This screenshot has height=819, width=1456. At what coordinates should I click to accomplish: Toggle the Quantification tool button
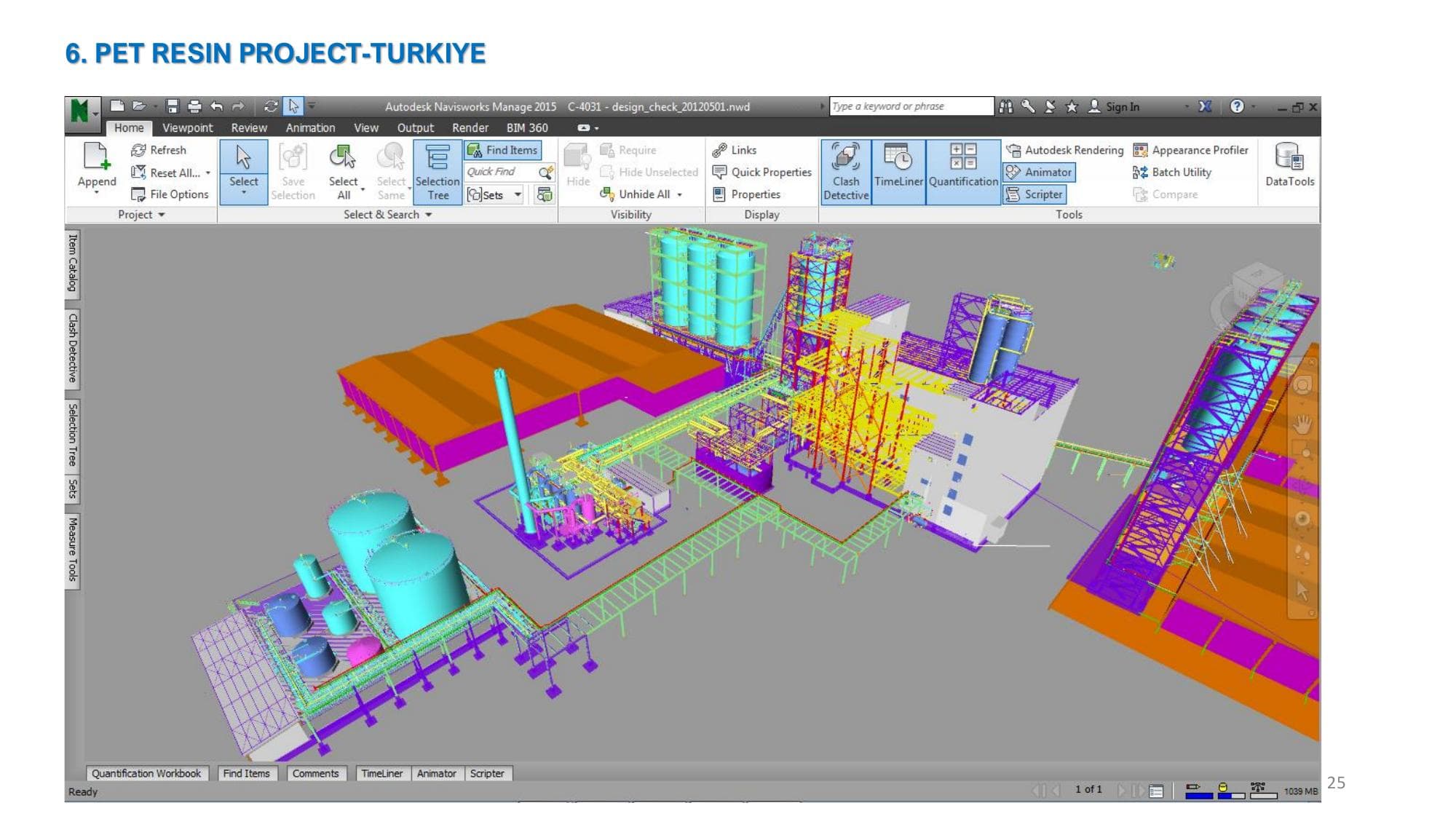tap(963, 172)
